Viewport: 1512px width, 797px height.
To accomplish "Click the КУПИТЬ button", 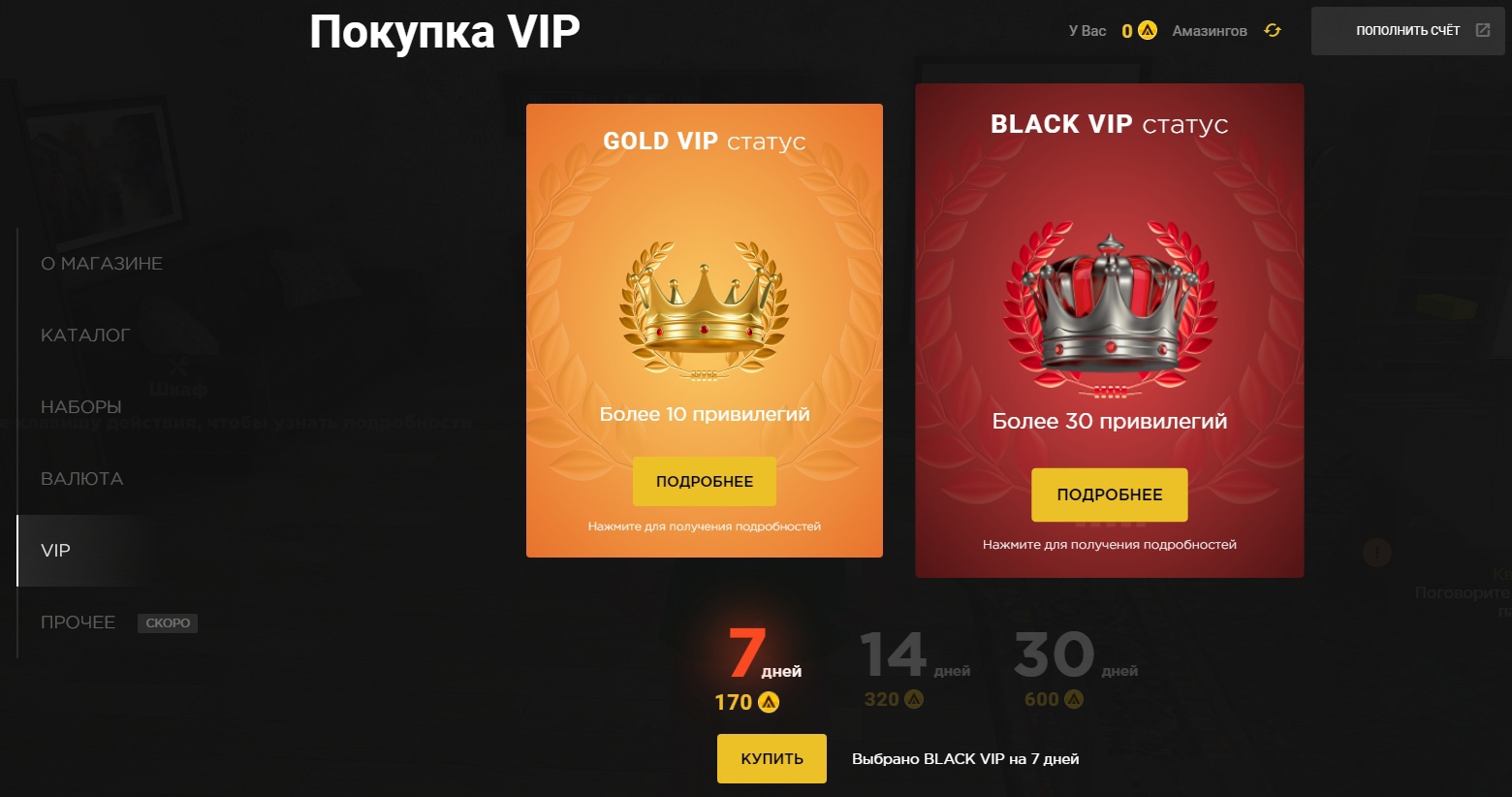I will 772,758.
